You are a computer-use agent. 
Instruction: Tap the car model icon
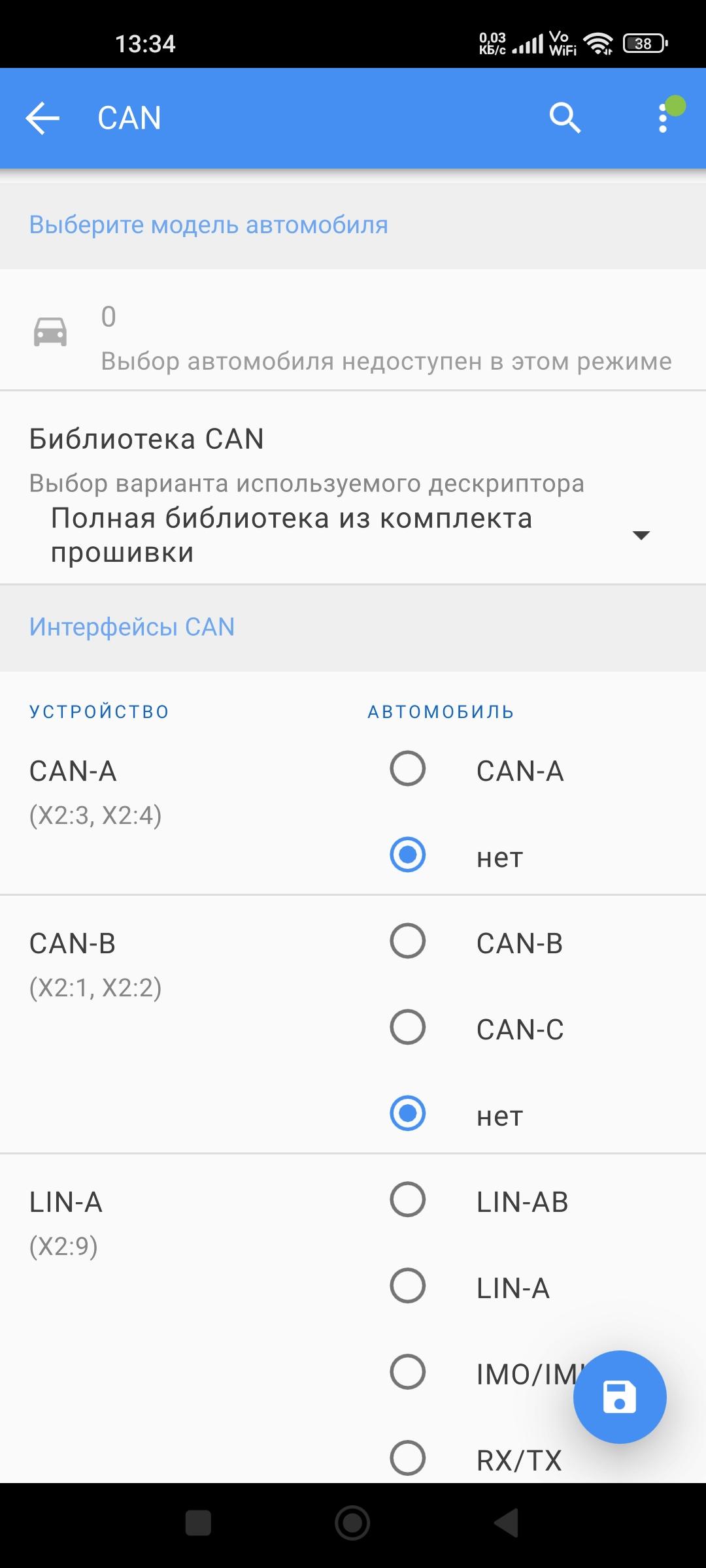50,332
